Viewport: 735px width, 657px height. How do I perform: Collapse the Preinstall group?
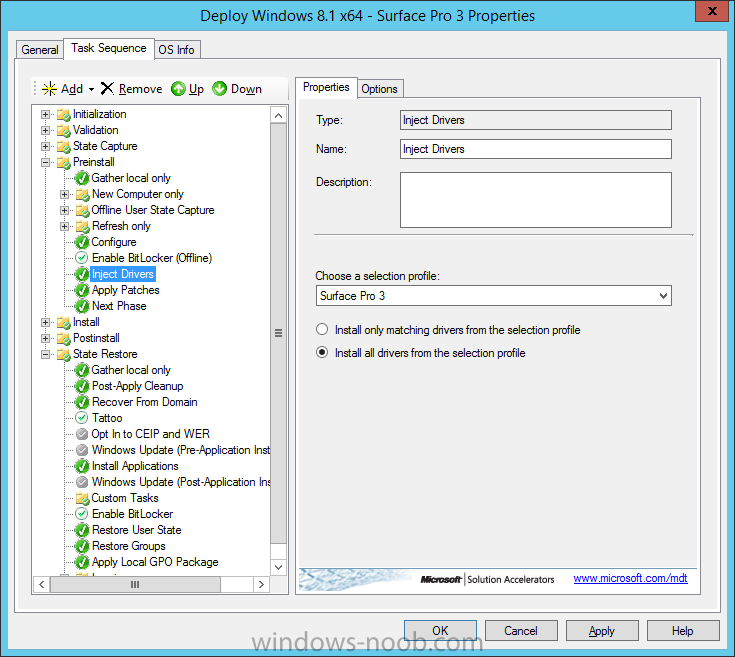click(x=45, y=162)
